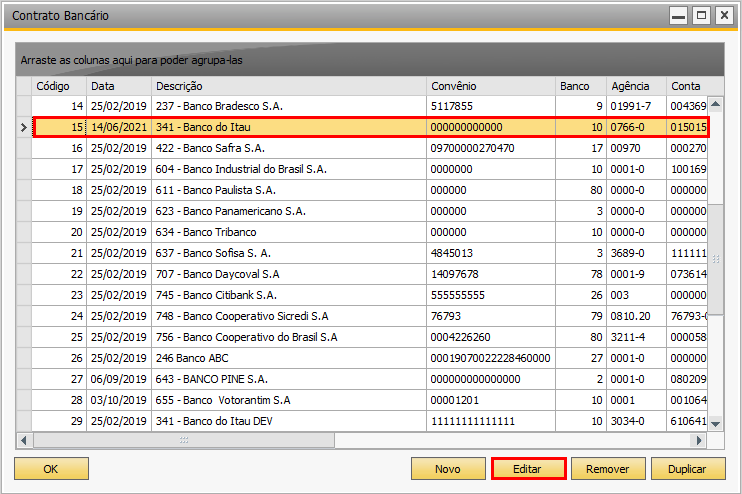Click the vertical scrollbar thumb

(x=716, y=259)
